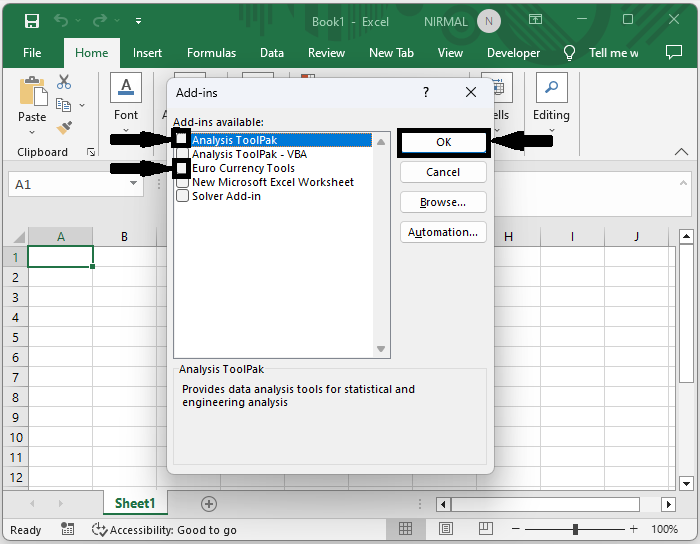Screen dimensions: 700x546
Task: Click the Add-ins dialog help question mark
Action: click(x=426, y=92)
